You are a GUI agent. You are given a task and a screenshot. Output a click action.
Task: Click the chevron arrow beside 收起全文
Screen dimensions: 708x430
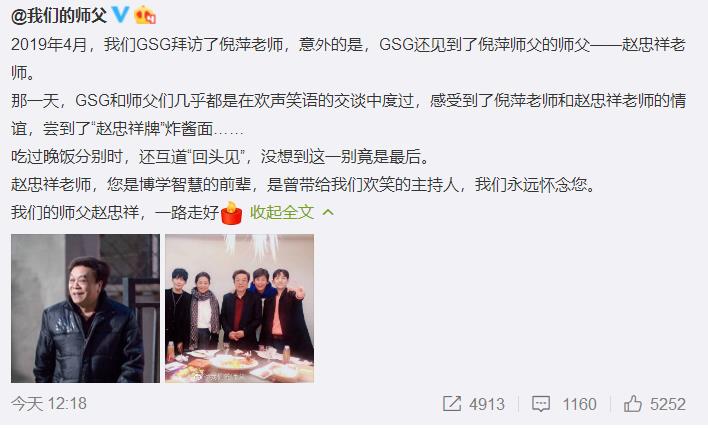click(x=328, y=212)
